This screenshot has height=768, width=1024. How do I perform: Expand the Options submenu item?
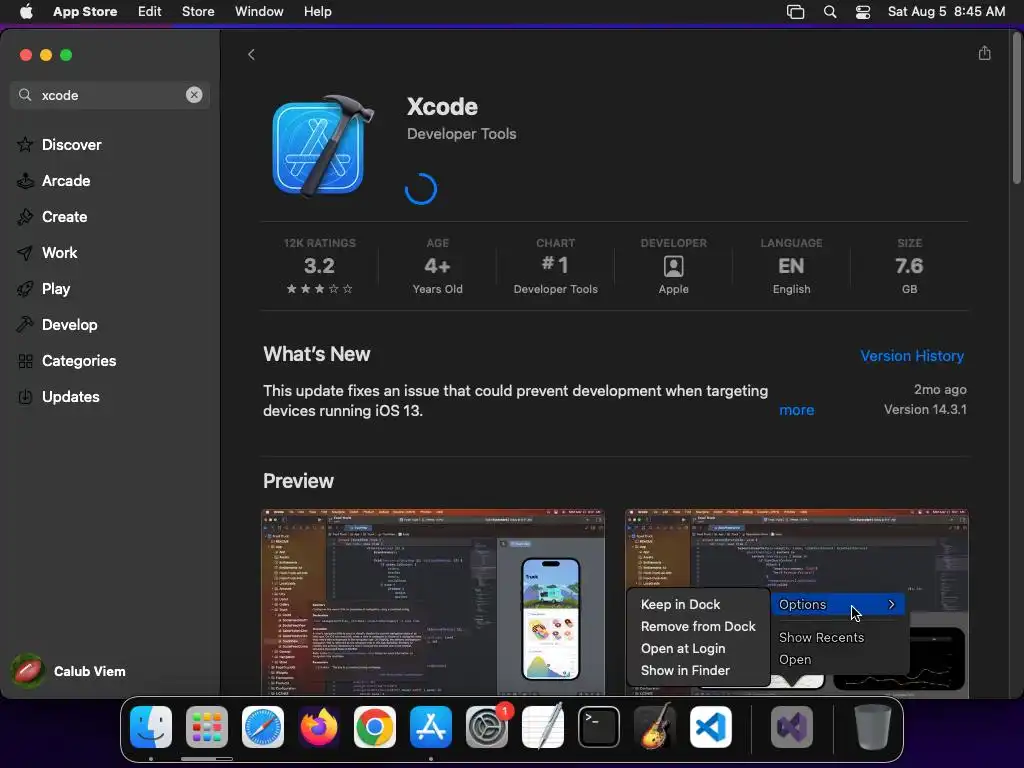pos(837,604)
